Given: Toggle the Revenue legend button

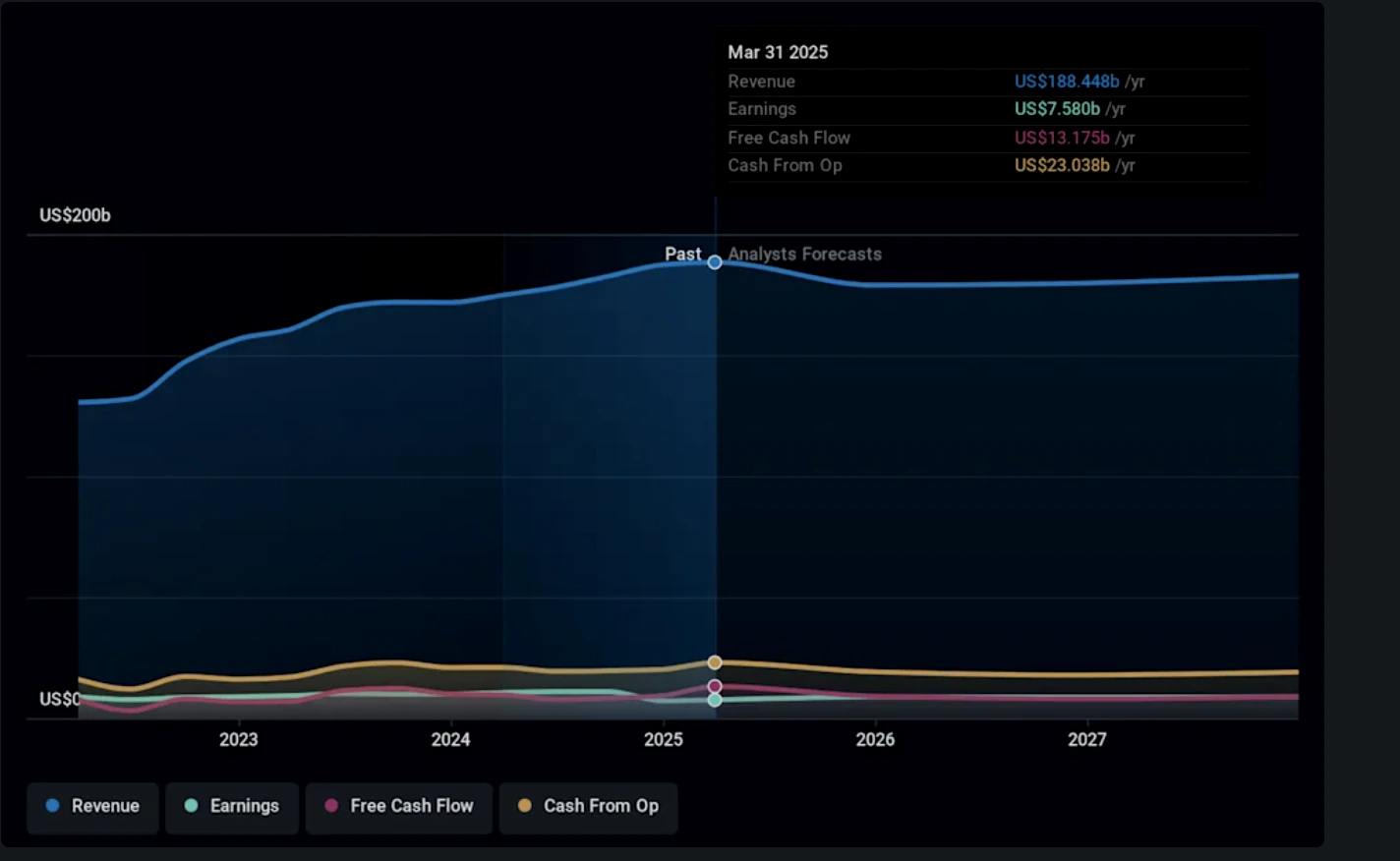Looking at the screenshot, I should pyautogui.click(x=92, y=806).
